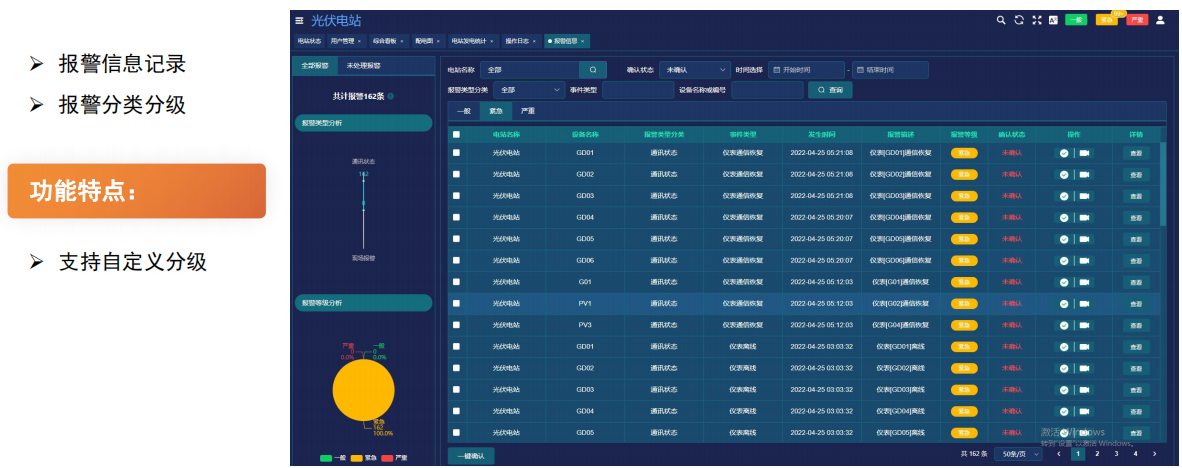Image resolution: width=1182 pixels, height=468 pixels.
Task: Click the refresh icon in the header
Action: [1019, 20]
